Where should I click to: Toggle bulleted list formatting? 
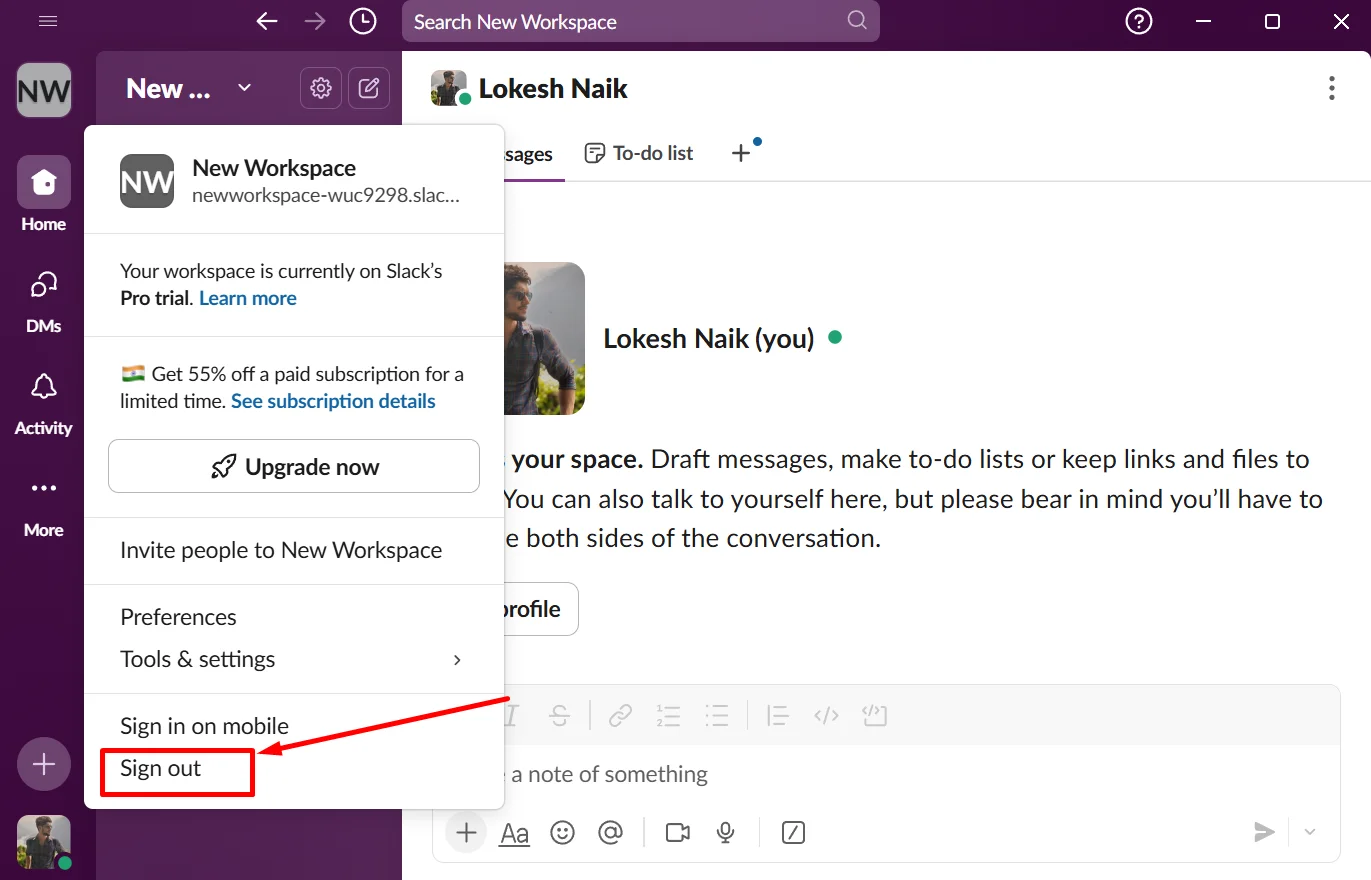pos(716,716)
